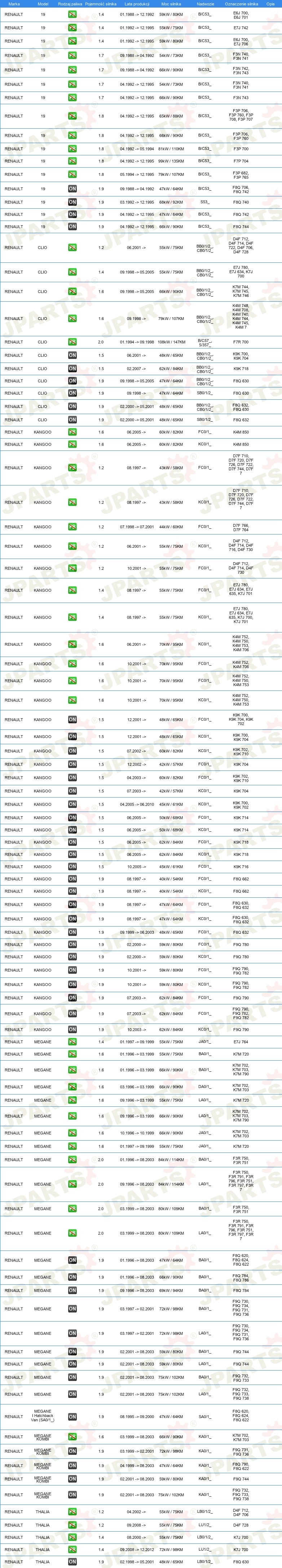
Task: Click the petrol fuel icon in the E7J 742 row
Action: (72, 27)
